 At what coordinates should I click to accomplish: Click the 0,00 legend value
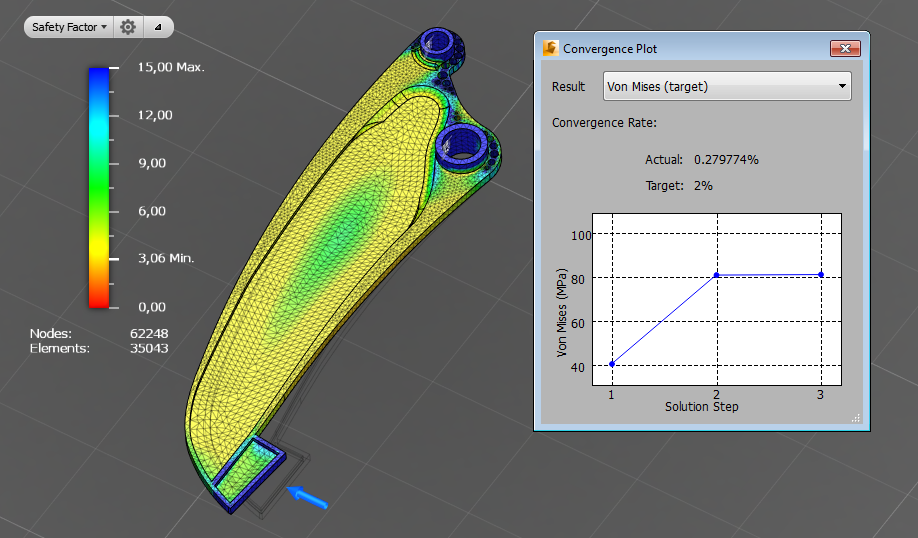[152, 307]
